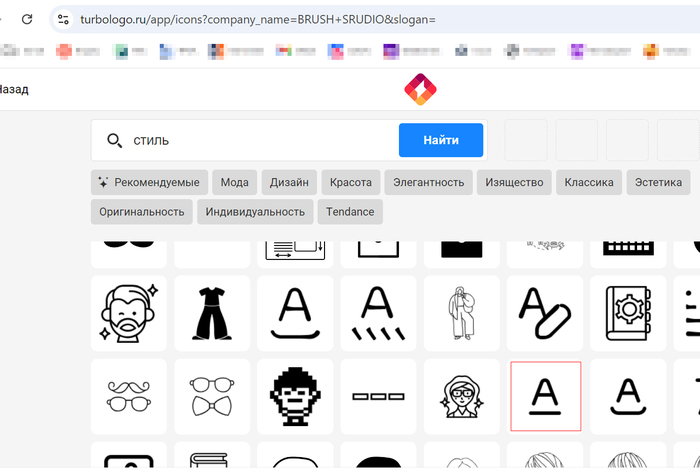Choose the standing person in a long coat icon
This screenshot has width=700, height=474.
point(462,313)
